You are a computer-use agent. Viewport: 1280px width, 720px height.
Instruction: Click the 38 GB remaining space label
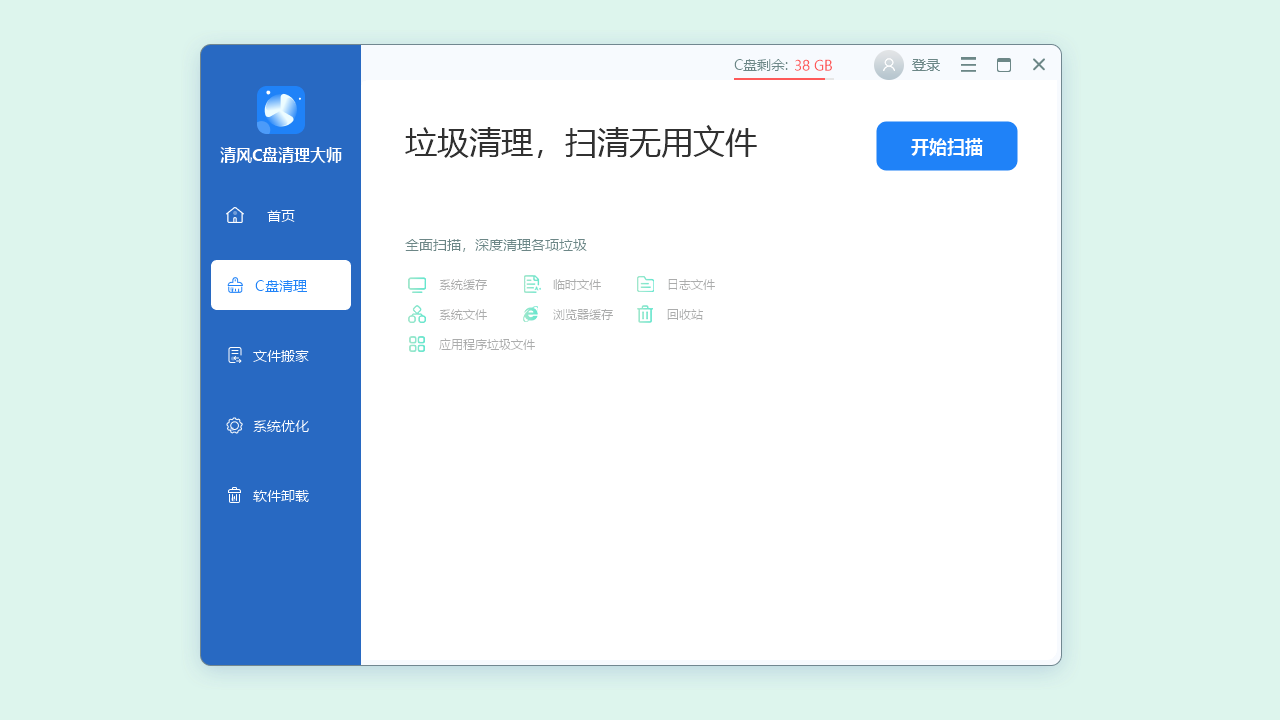[x=812, y=64]
